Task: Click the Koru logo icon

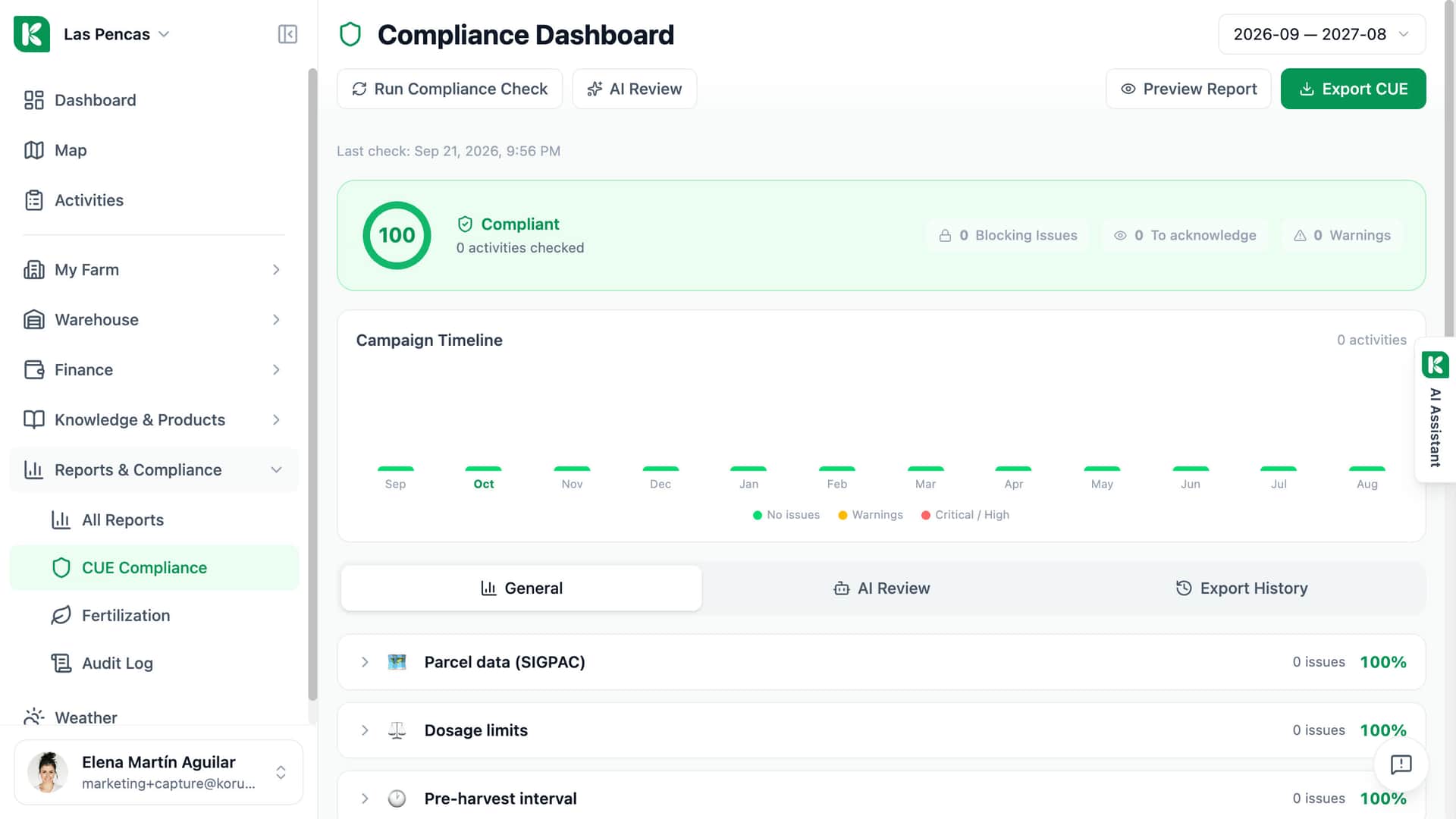Action: tap(32, 34)
